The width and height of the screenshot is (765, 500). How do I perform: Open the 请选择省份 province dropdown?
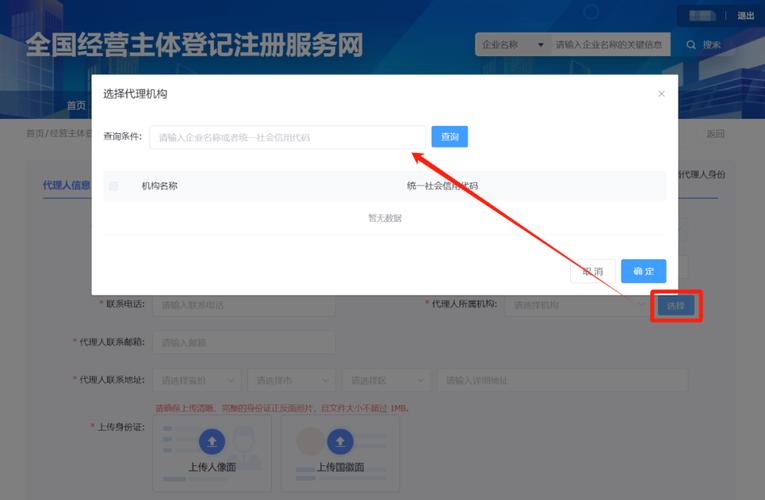(197, 380)
